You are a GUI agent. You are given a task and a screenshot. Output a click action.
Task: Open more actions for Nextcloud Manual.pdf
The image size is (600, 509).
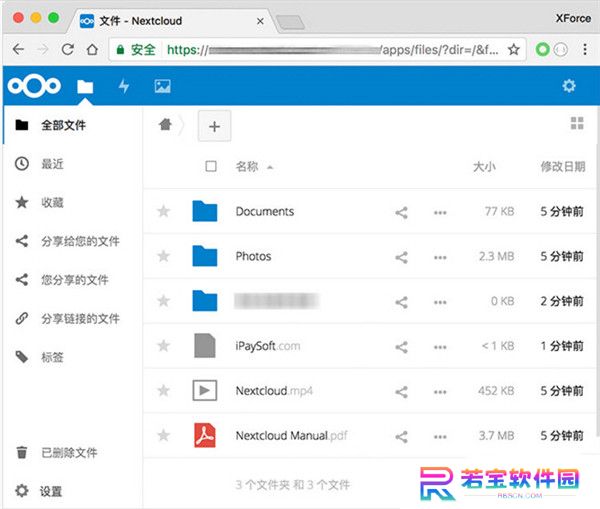pyautogui.click(x=440, y=437)
